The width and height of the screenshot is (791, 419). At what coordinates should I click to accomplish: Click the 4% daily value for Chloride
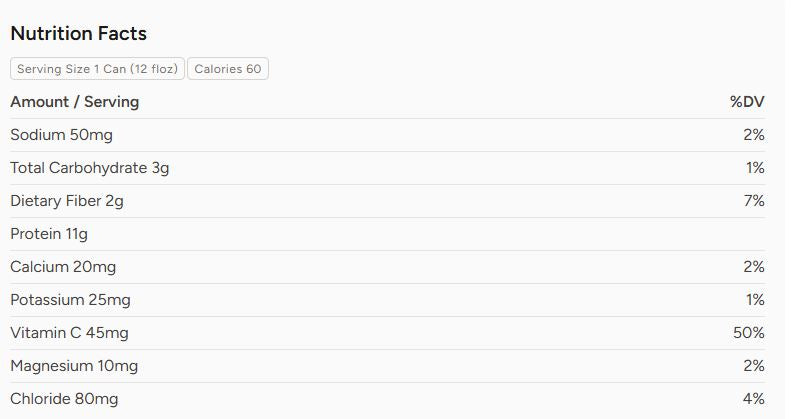click(753, 399)
